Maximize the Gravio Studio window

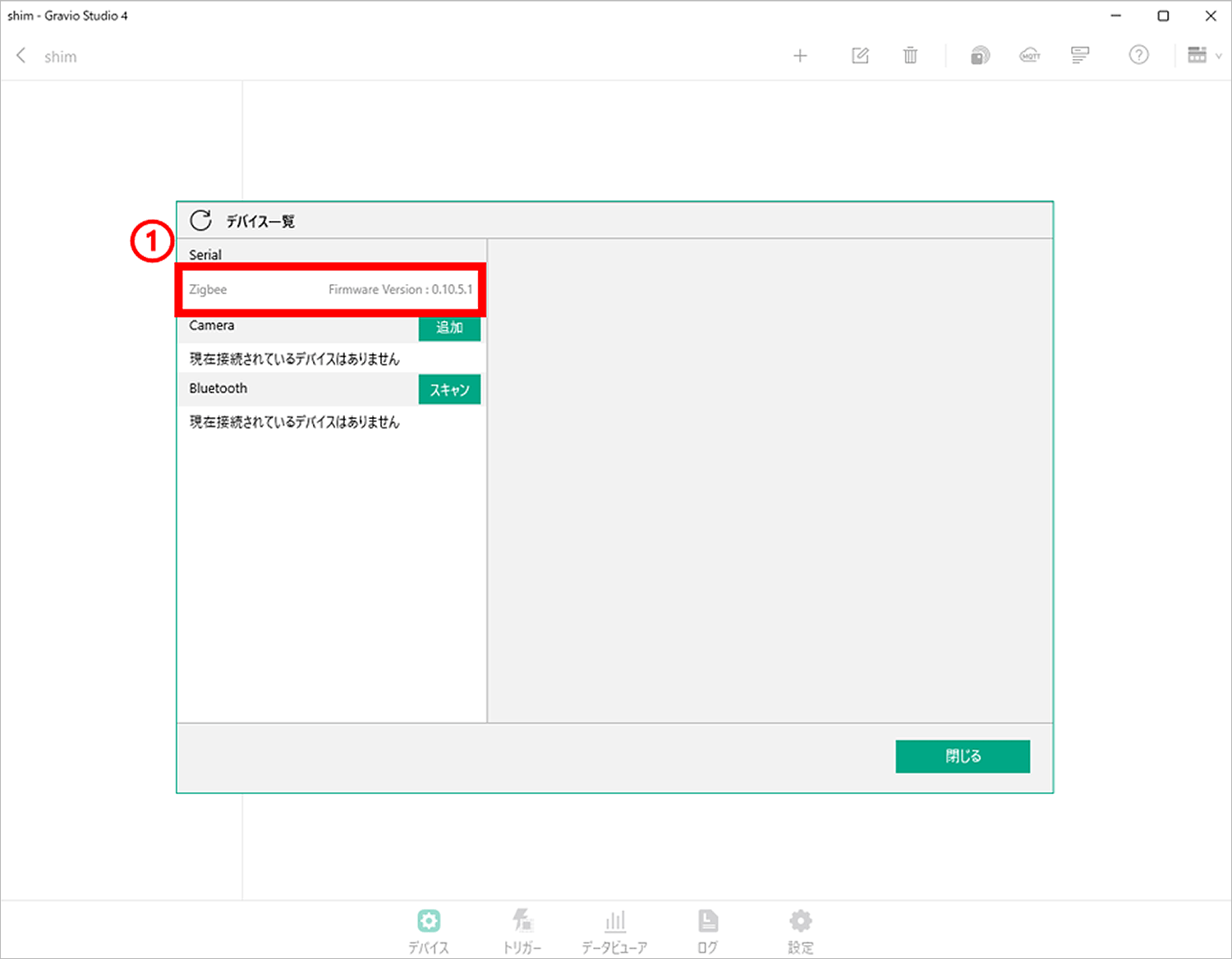click(1163, 16)
